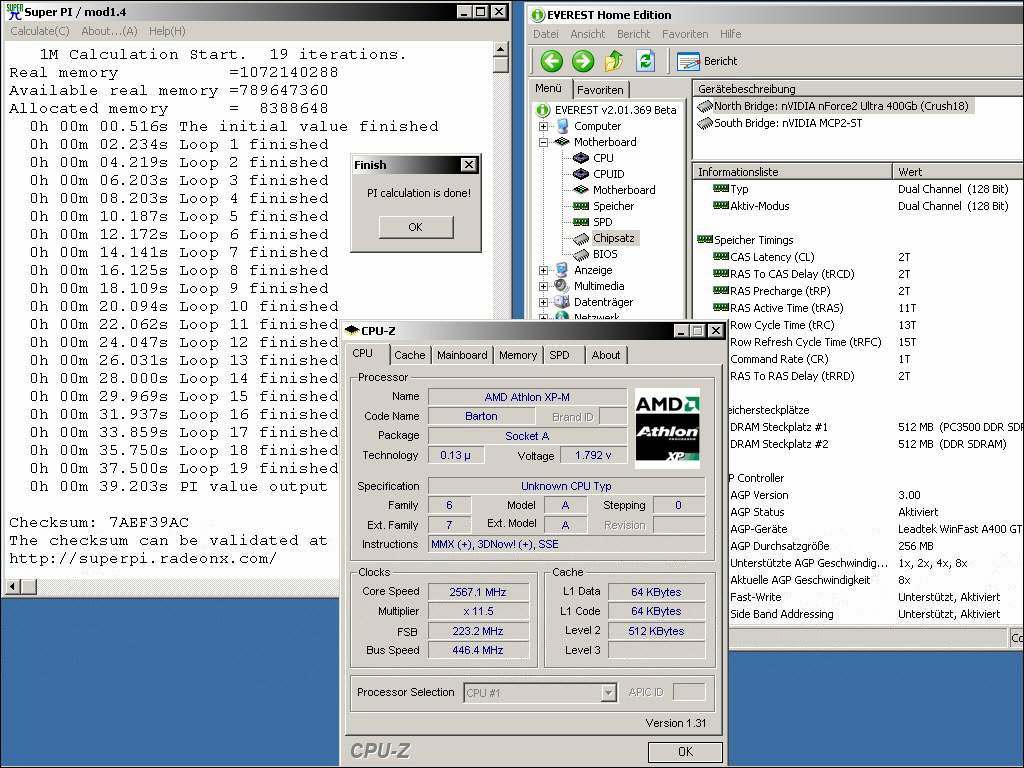Click the EVEREST title bar info icon
The width and height of the screenshot is (1024, 768).
(537, 15)
